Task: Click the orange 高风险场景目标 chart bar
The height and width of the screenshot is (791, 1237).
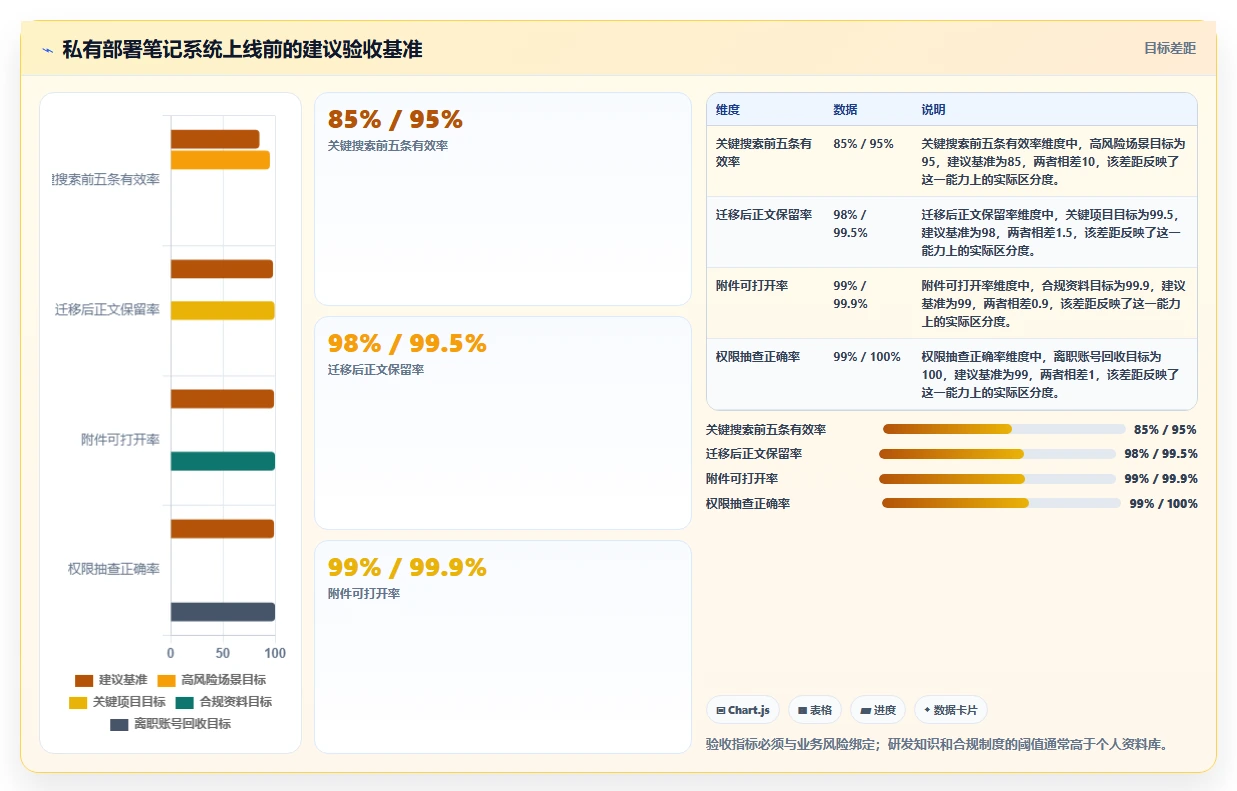Action: tap(220, 160)
